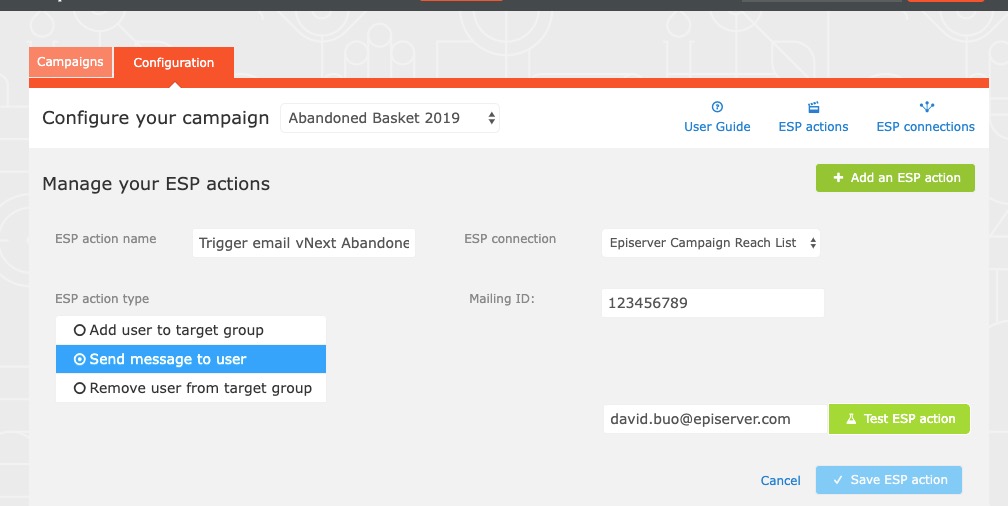Click the plus icon on Add an ESP action
Screen dimensions: 1008x506
click(x=838, y=178)
